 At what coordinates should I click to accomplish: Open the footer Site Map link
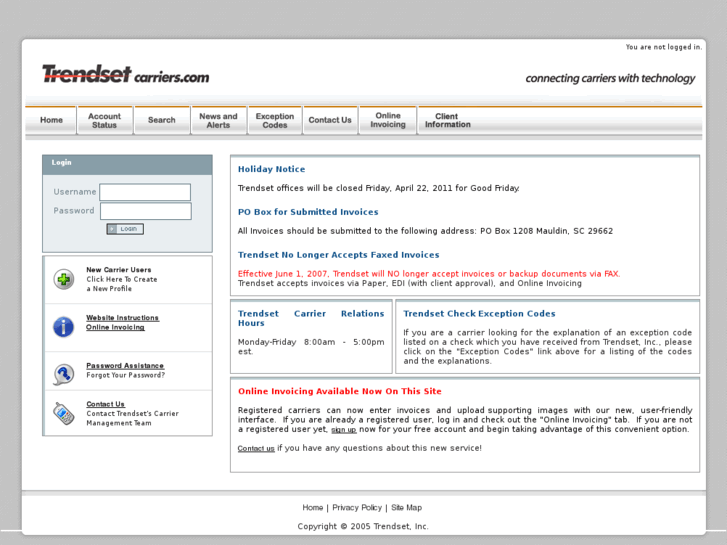tap(407, 507)
